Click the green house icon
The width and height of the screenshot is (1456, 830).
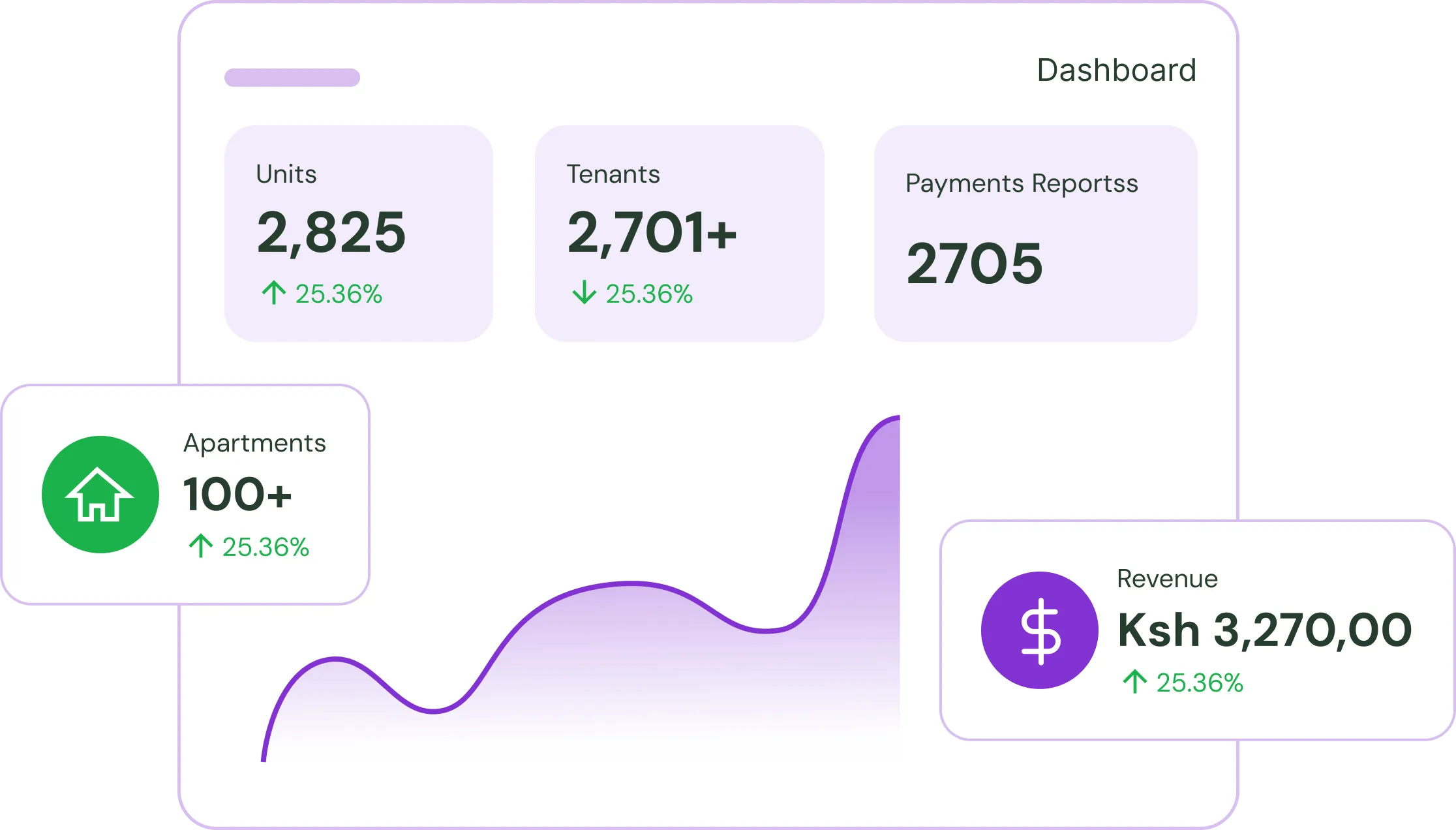100,495
